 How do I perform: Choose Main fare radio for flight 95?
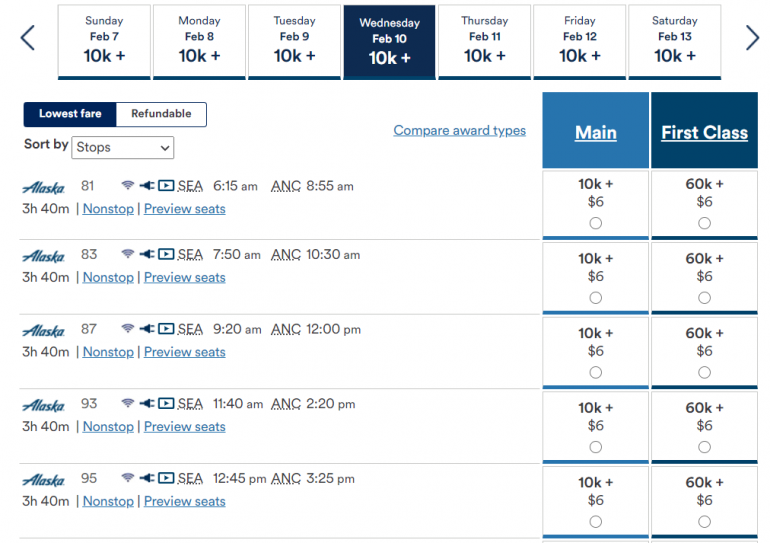596,521
